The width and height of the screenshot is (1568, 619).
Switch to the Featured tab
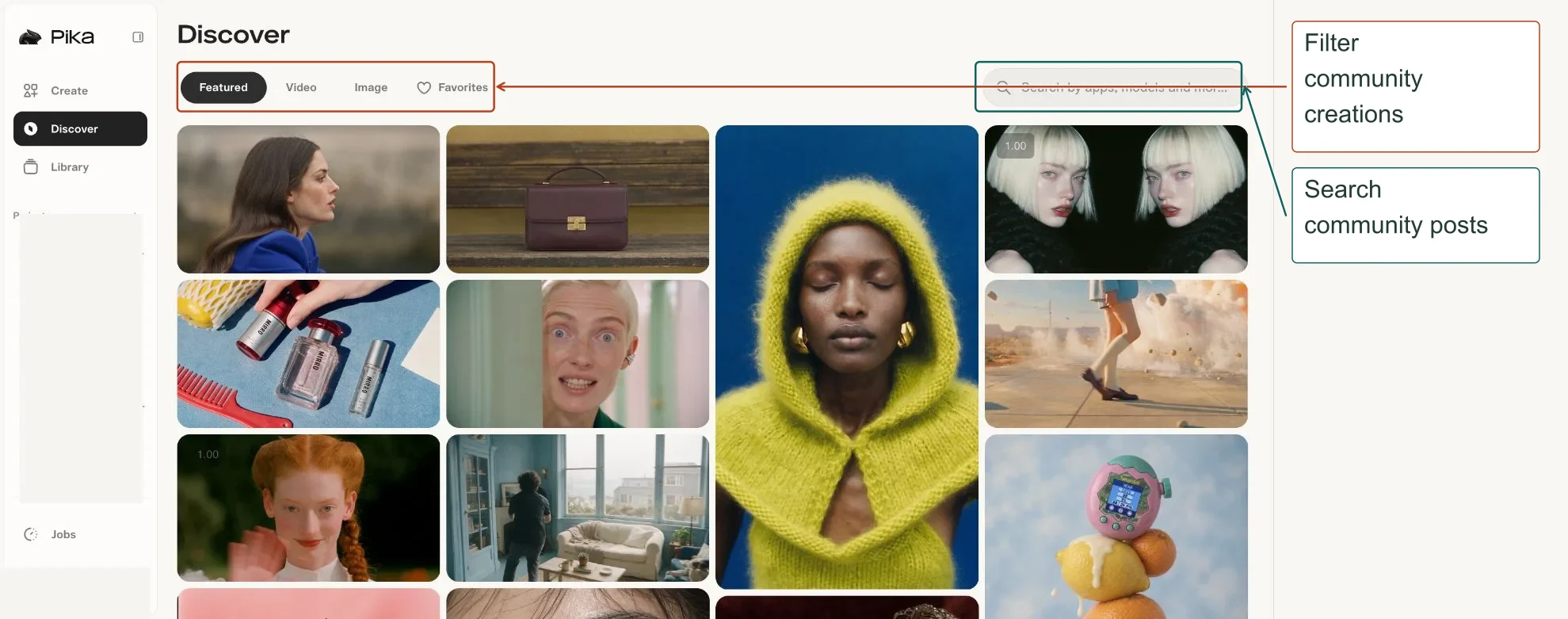click(x=223, y=87)
